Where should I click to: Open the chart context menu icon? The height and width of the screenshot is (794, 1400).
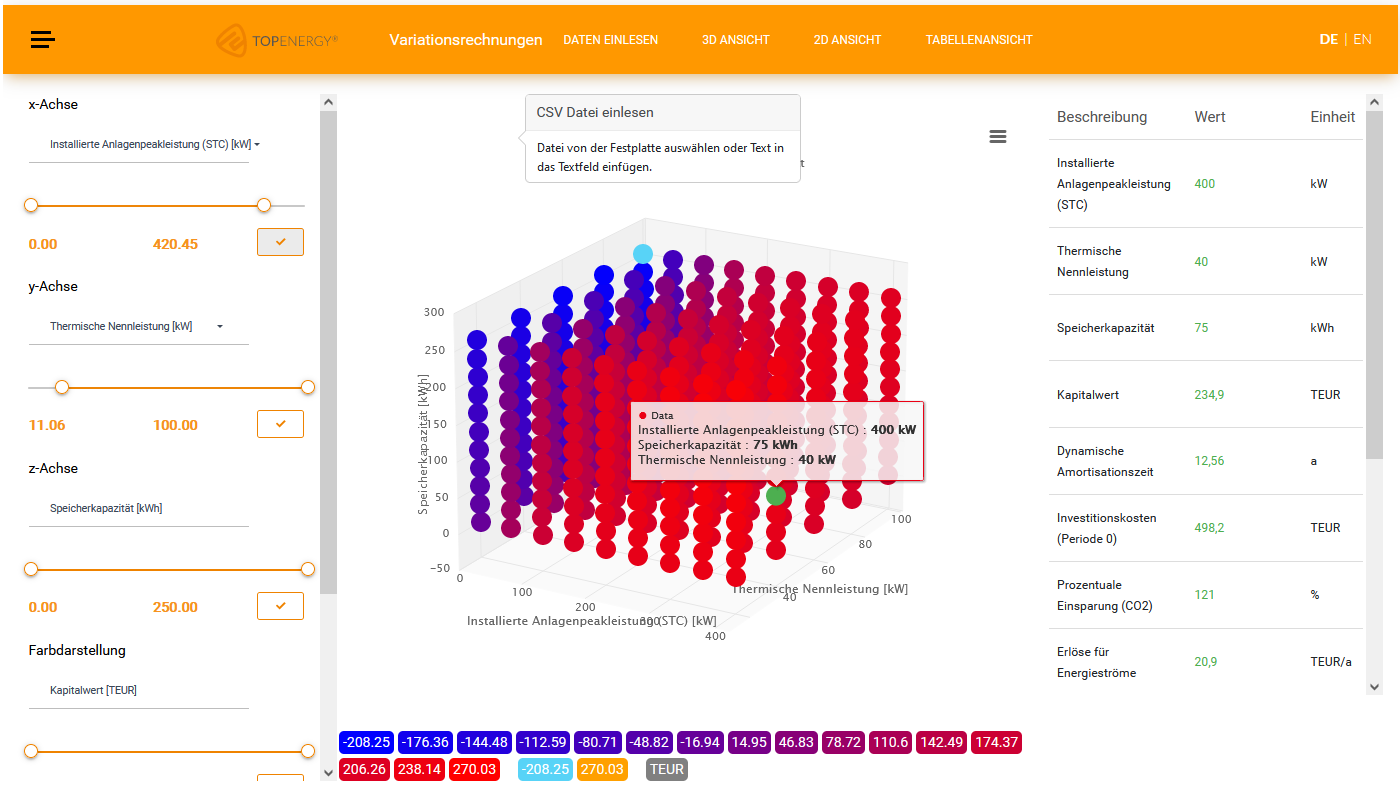click(x=997, y=137)
